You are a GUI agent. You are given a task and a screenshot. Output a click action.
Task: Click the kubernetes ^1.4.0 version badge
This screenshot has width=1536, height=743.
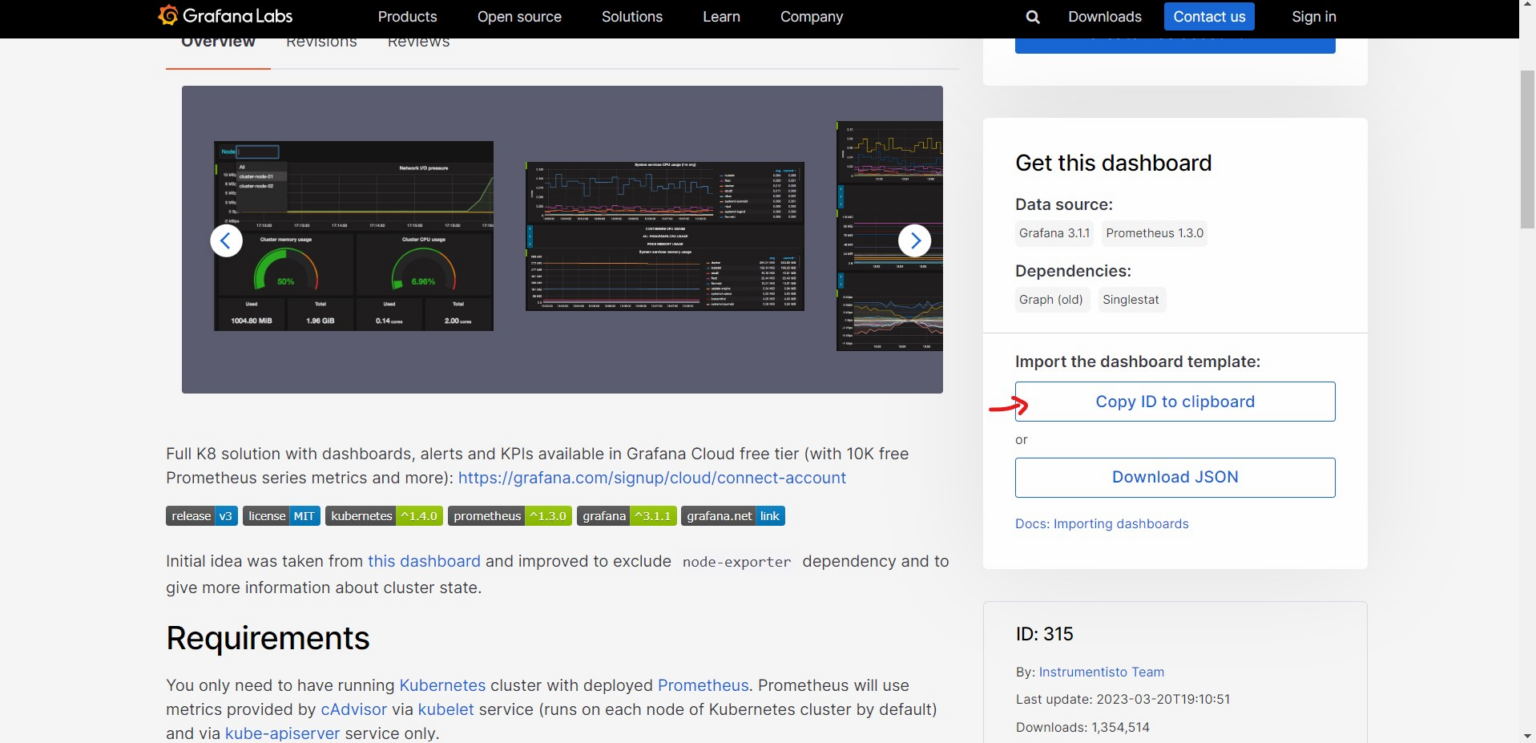384,515
